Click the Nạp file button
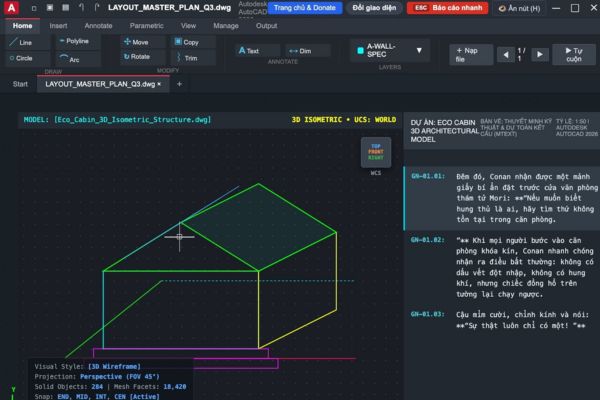Viewport: 600px width, 400px height. click(471, 55)
